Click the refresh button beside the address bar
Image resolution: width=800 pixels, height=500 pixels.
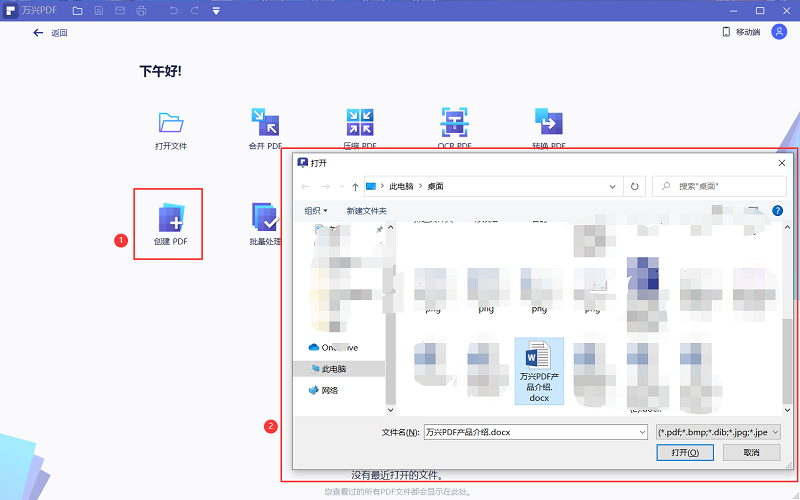point(634,186)
